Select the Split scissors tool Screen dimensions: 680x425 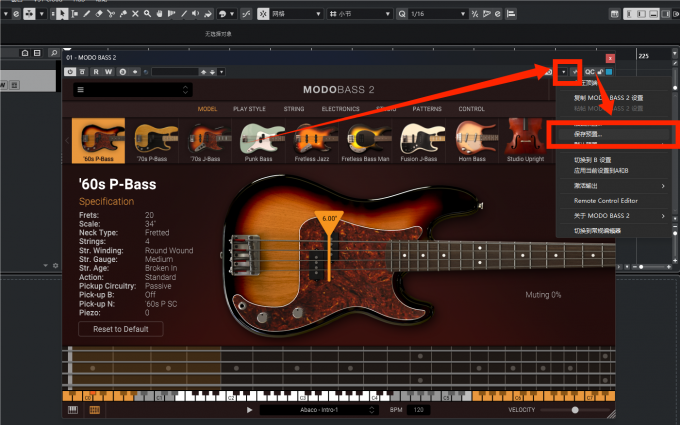click(x=111, y=14)
